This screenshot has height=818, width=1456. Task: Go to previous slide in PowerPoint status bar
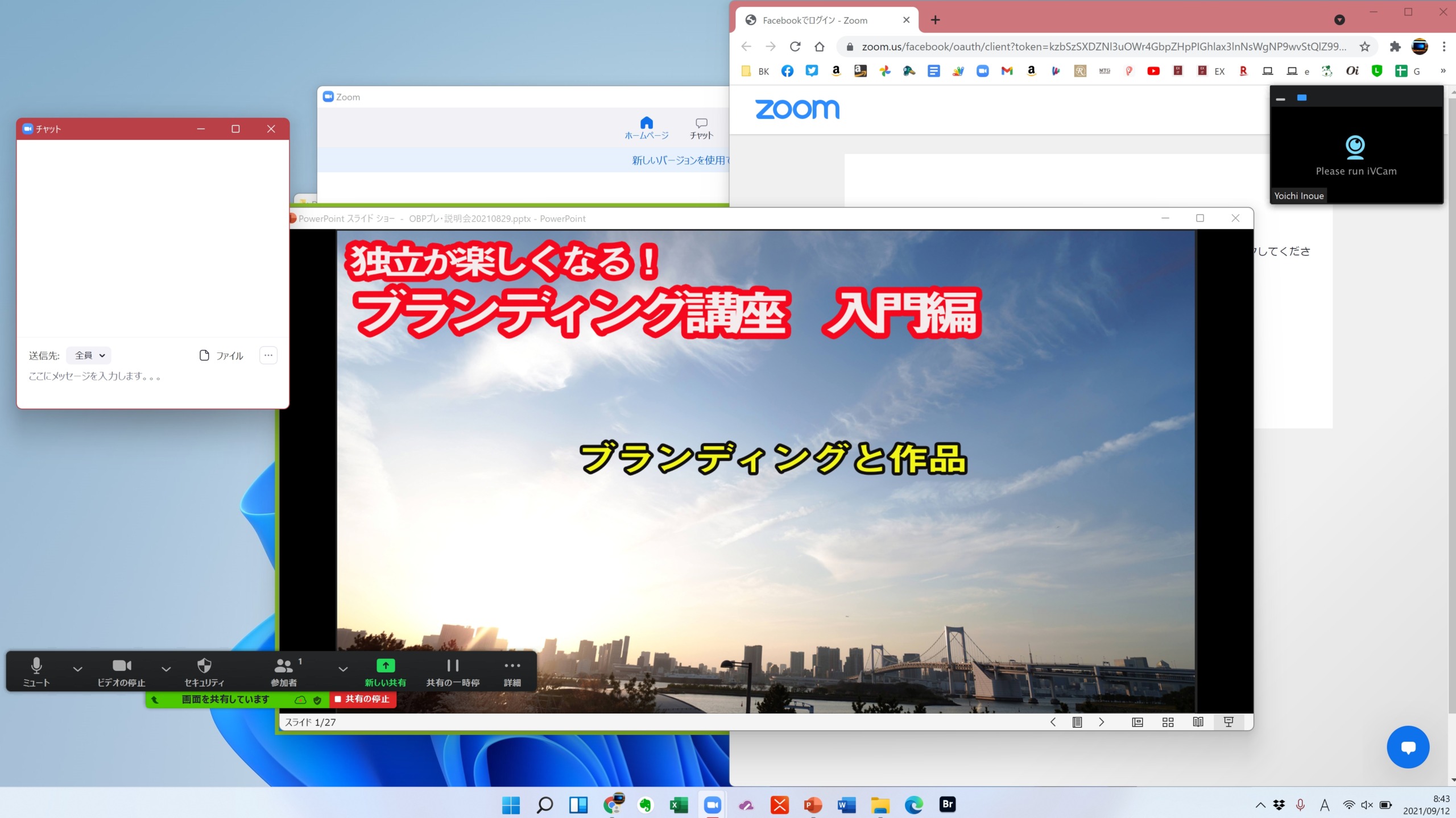coord(1053,722)
